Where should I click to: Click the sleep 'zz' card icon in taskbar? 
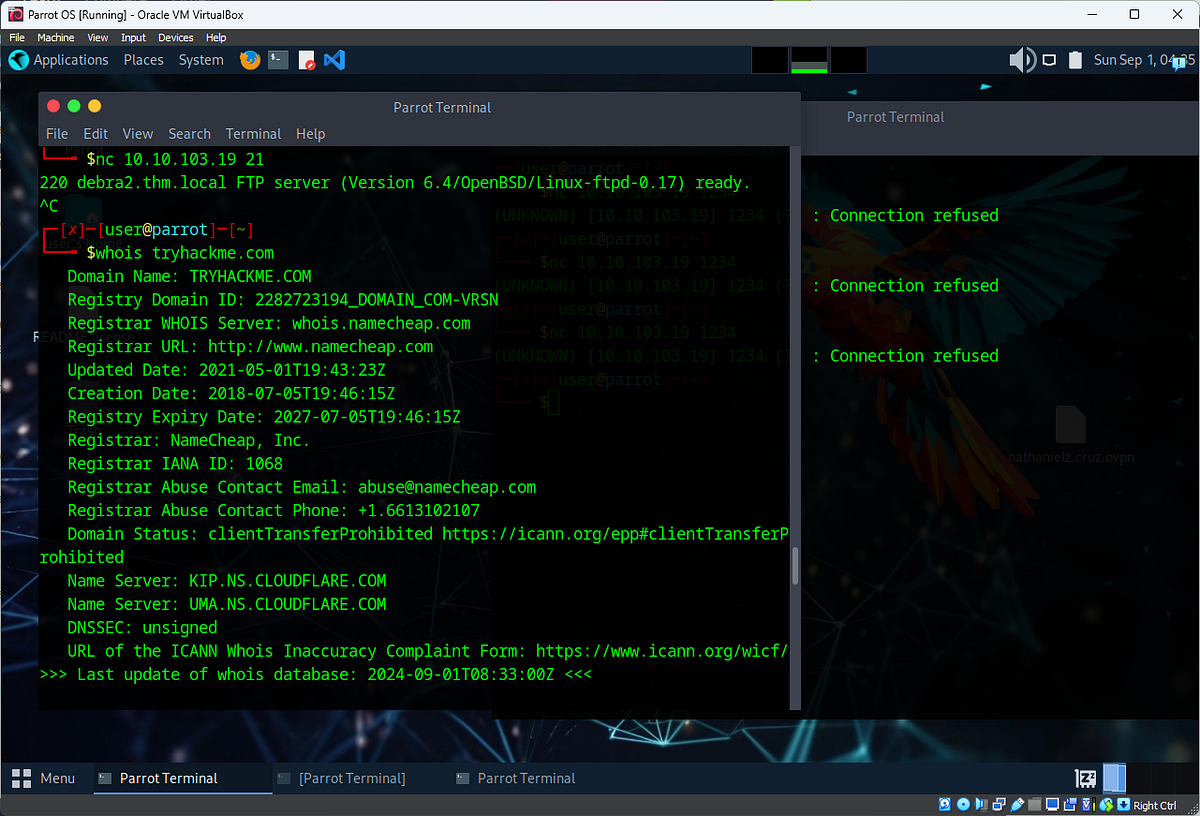(1085, 778)
